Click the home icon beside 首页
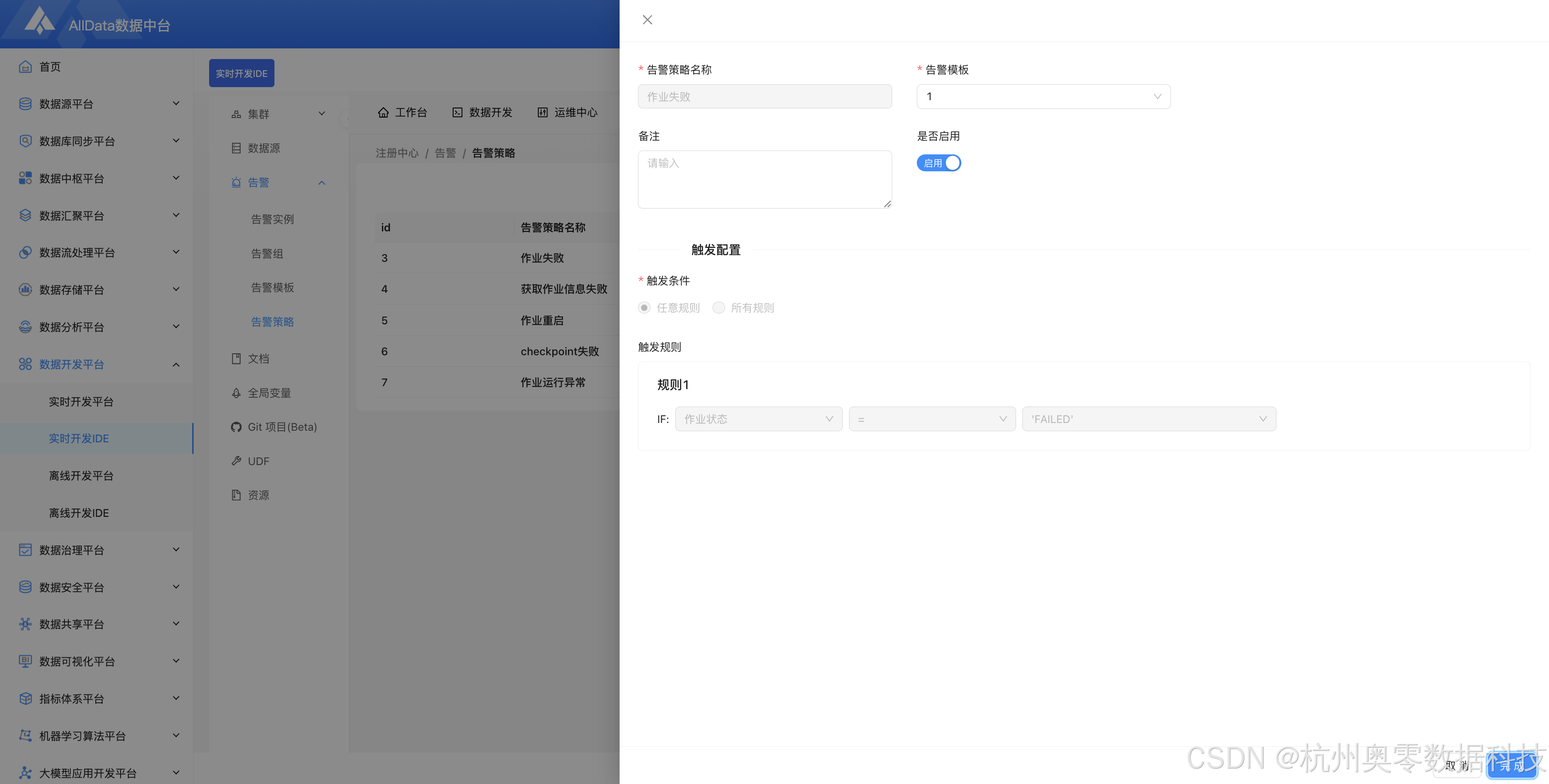 25,67
